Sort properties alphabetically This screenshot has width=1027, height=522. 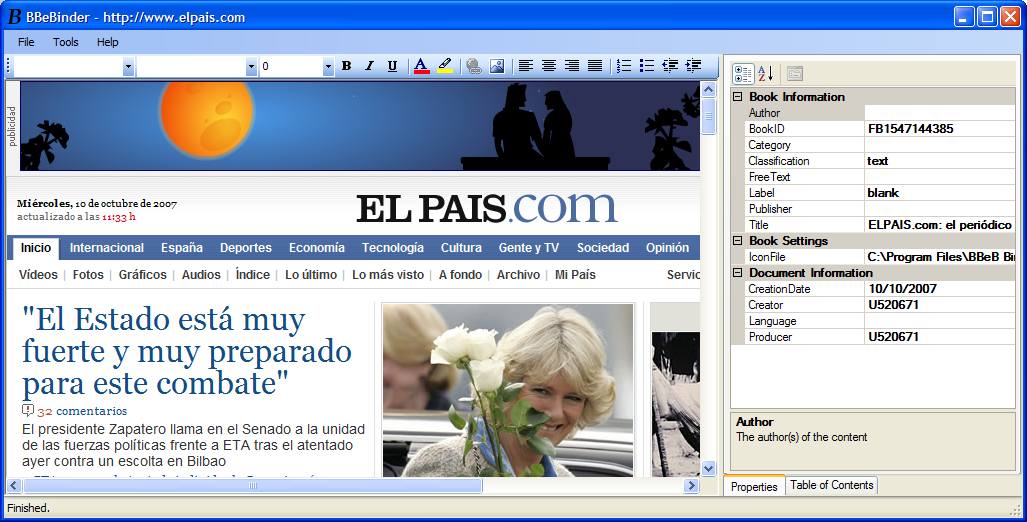tap(766, 73)
